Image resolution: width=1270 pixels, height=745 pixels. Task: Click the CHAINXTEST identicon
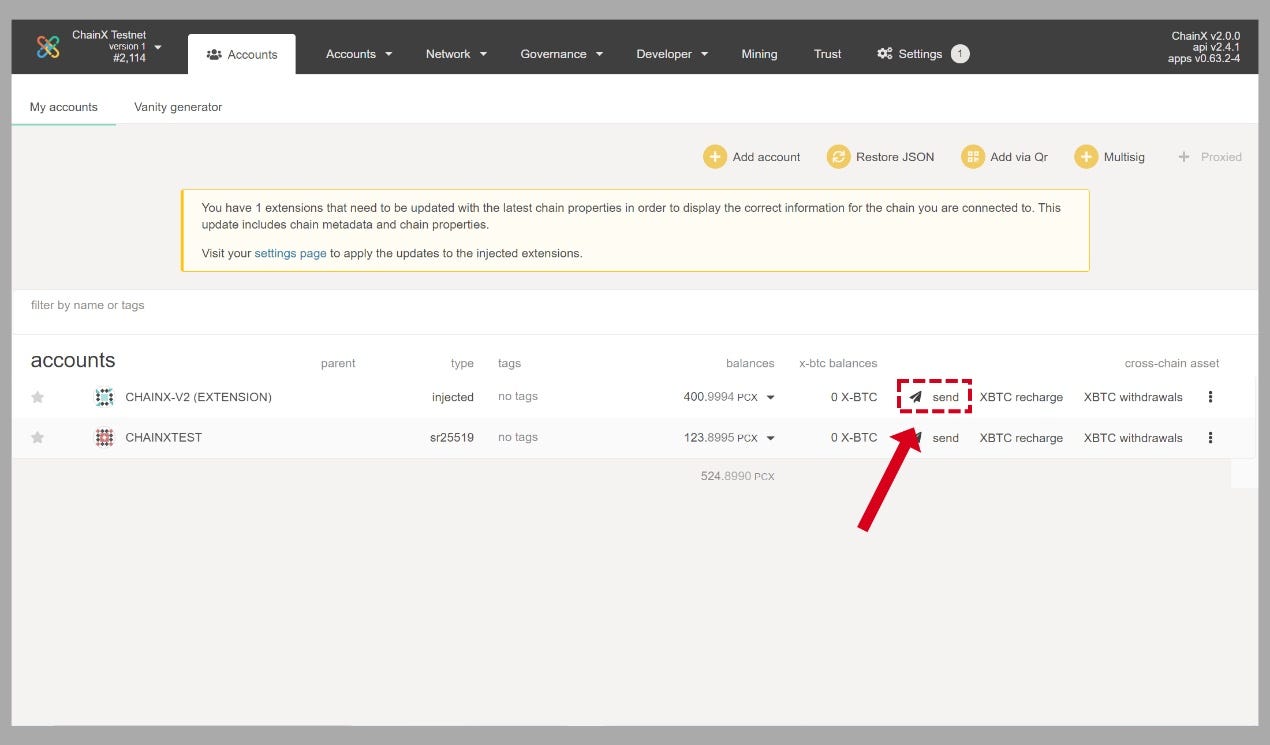coord(104,437)
